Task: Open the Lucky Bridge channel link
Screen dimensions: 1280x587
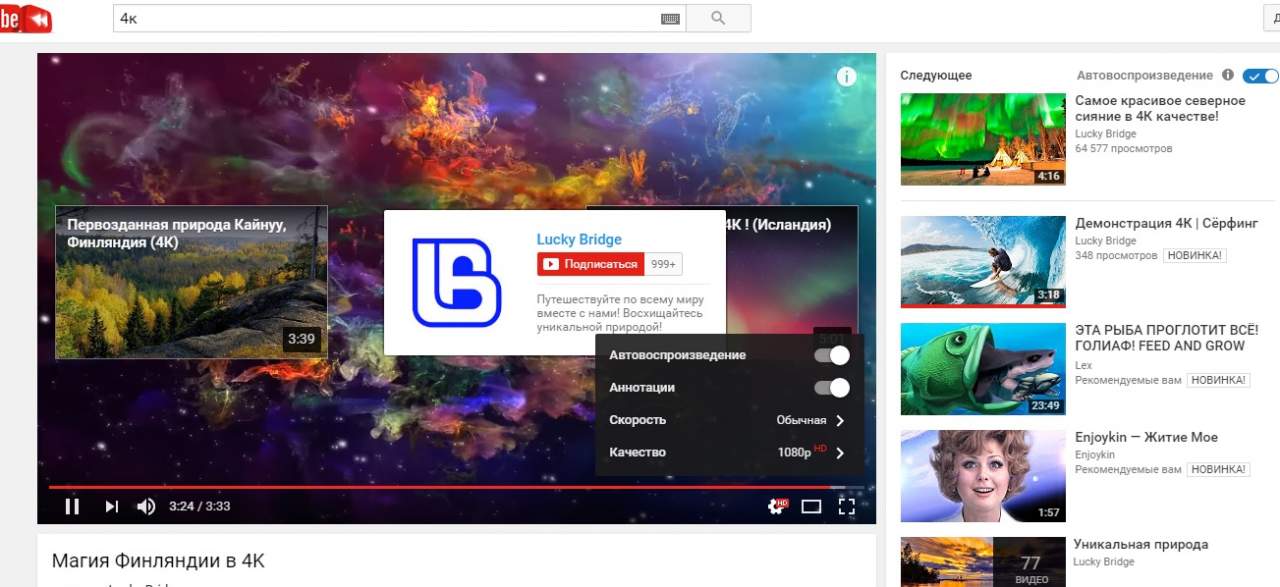Action: 579,239
